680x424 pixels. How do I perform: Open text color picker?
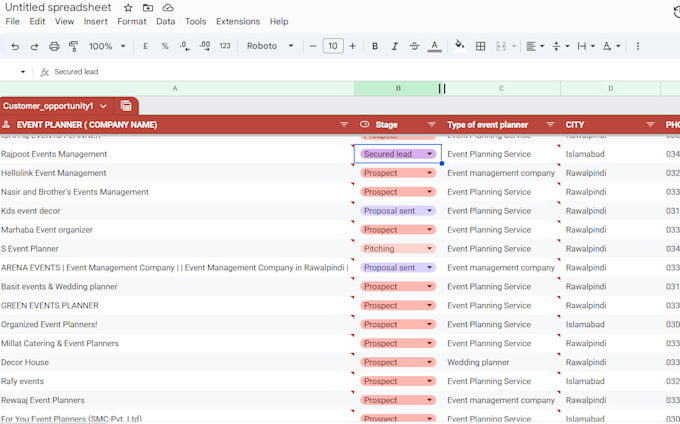coord(434,46)
